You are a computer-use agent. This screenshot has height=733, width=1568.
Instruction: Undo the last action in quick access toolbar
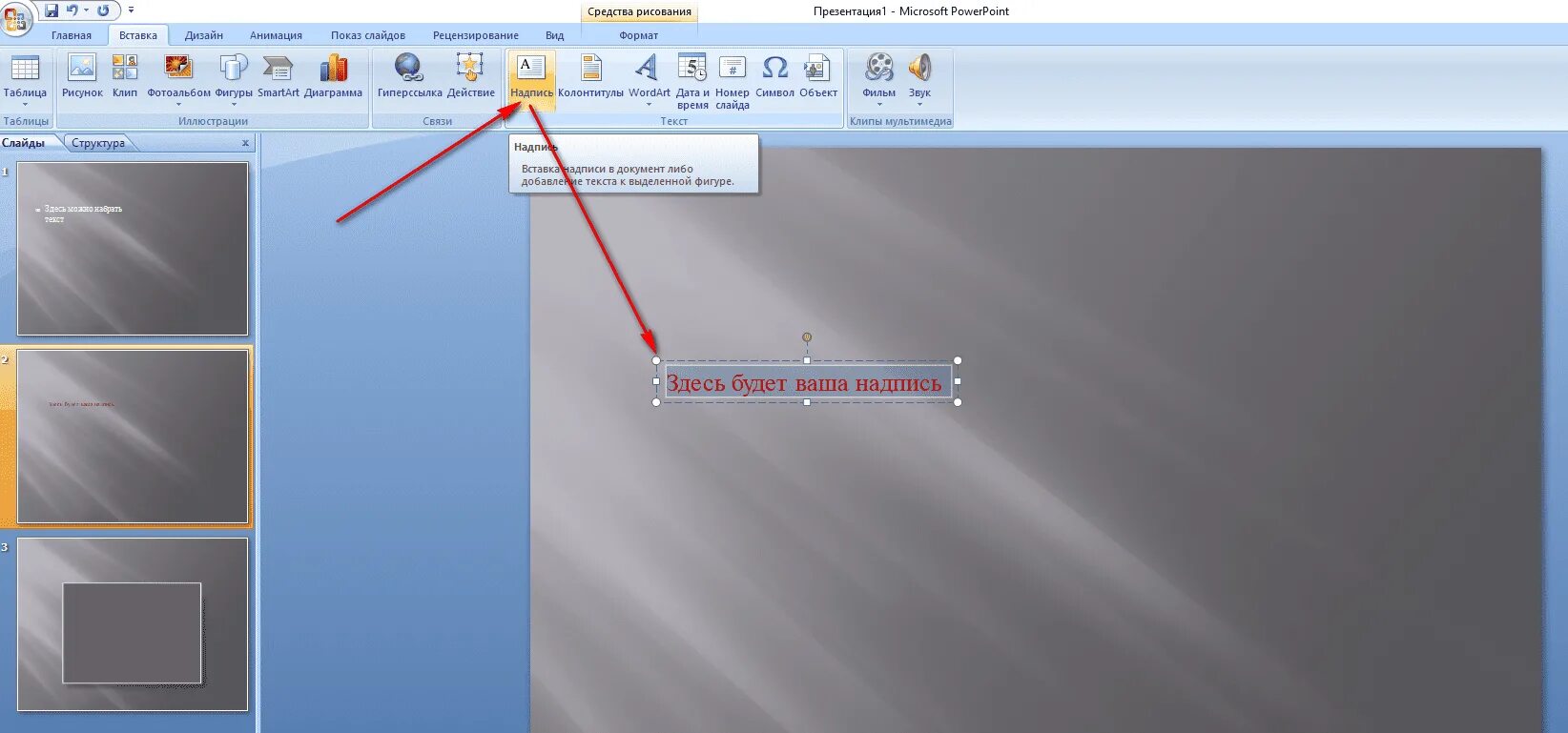pyautogui.click(x=72, y=10)
